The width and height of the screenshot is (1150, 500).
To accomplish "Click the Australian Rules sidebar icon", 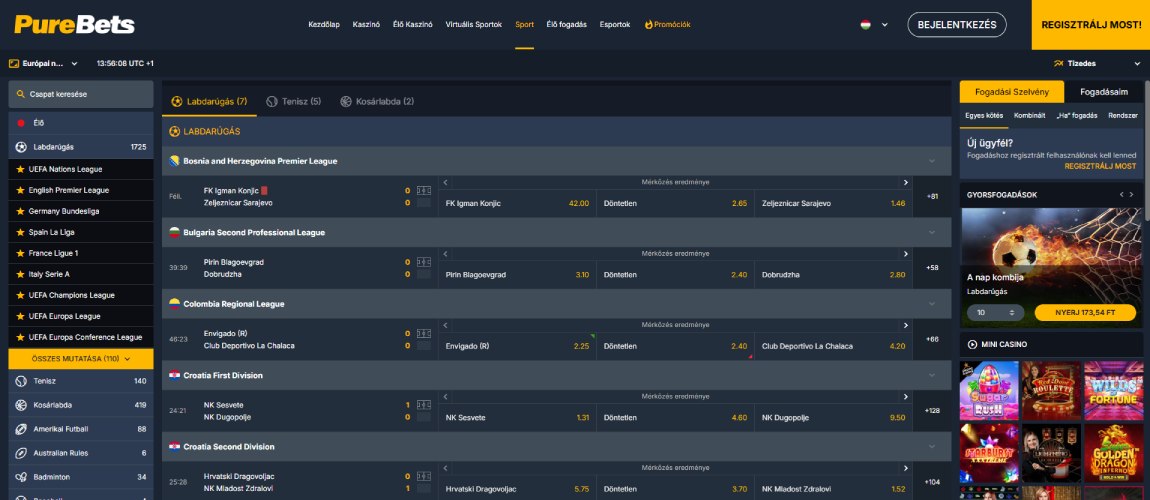I will (x=21, y=453).
